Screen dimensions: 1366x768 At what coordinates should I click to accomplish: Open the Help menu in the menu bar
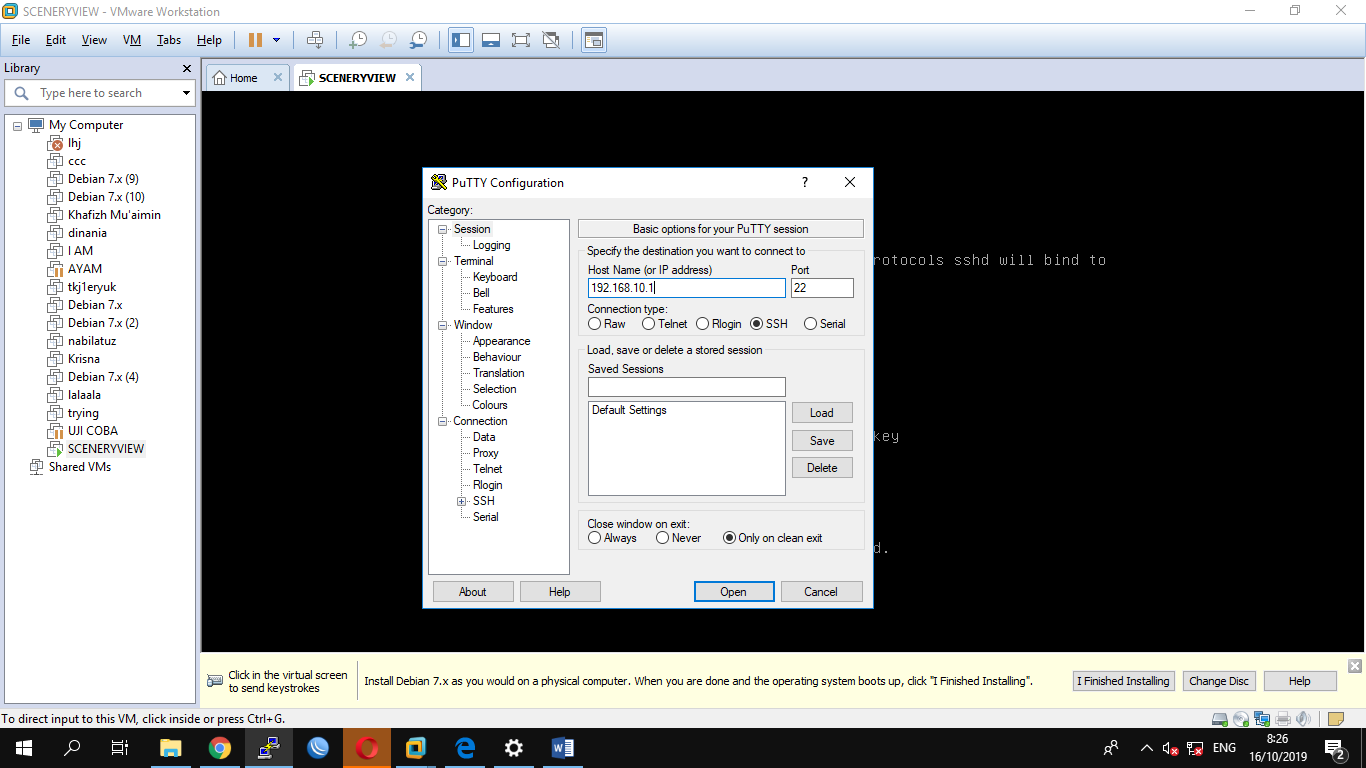point(209,40)
